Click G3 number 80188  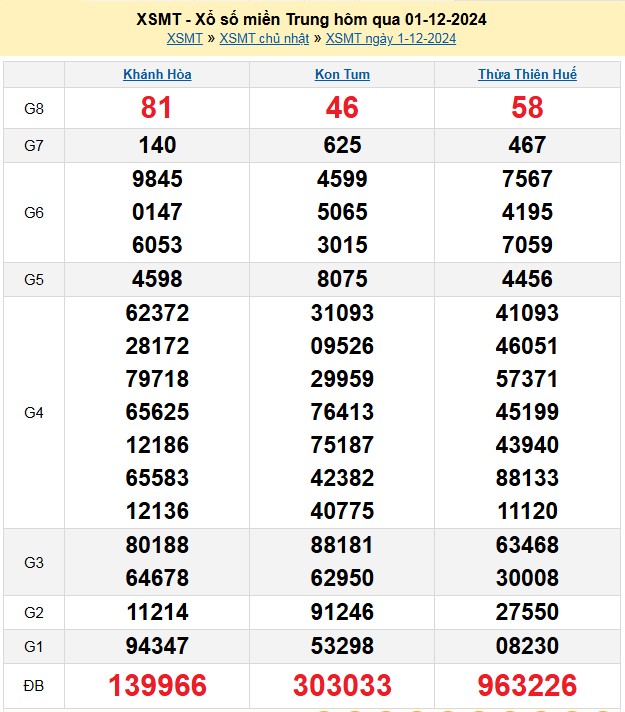click(x=157, y=545)
